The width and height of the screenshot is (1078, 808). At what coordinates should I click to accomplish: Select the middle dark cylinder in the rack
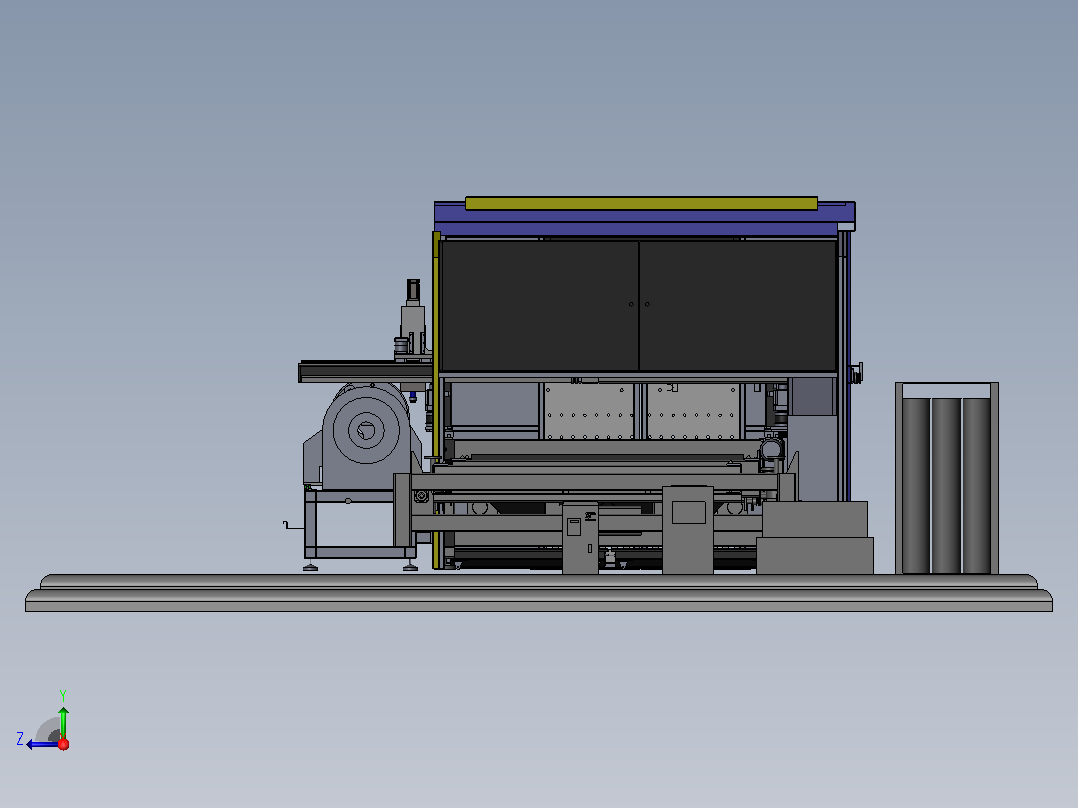click(x=946, y=485)
